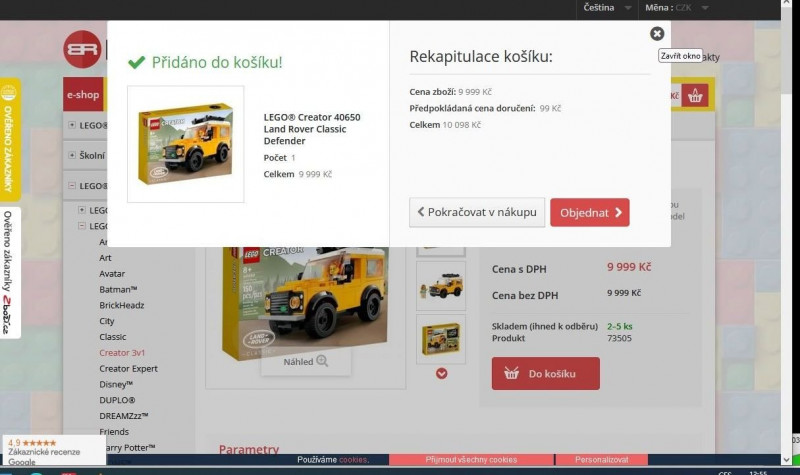Expand the first LEGO® category node
Screen dimensions: 800x475
click(x=72, y=125)
